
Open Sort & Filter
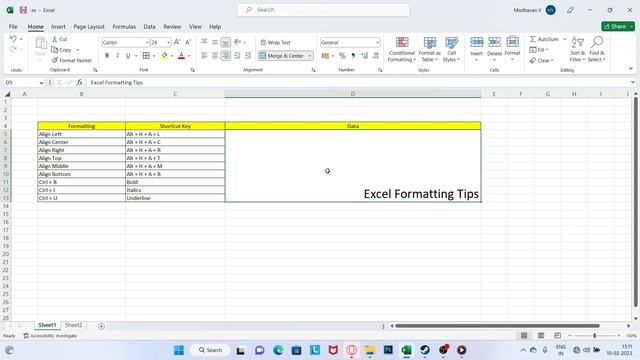pyautogui.click(x=577, y=49)
